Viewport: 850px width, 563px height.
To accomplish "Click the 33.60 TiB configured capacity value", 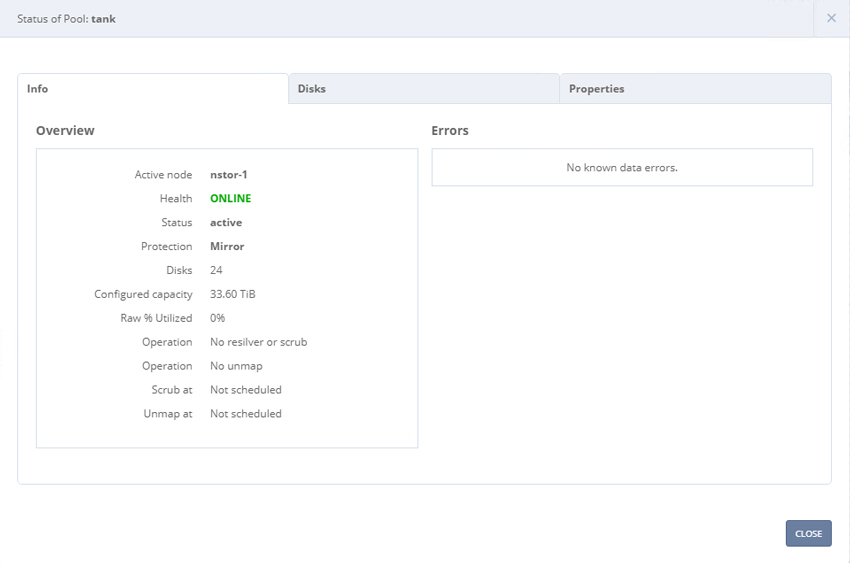I will pos(233,294).
